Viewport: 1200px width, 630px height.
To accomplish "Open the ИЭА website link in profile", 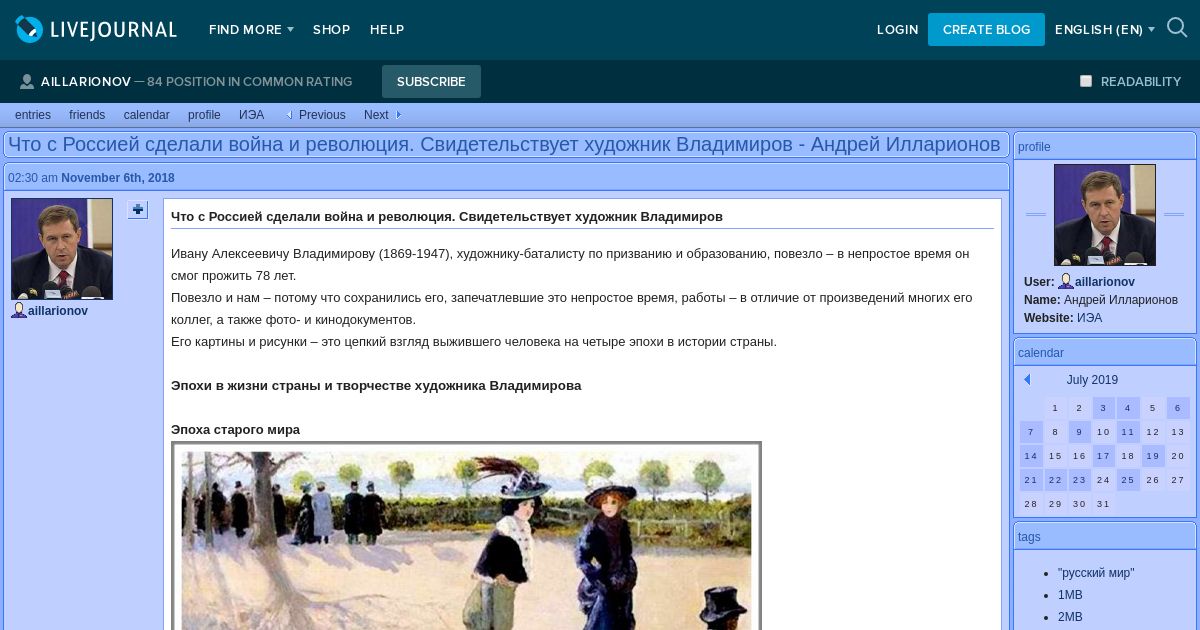I will click(1090, 318).
